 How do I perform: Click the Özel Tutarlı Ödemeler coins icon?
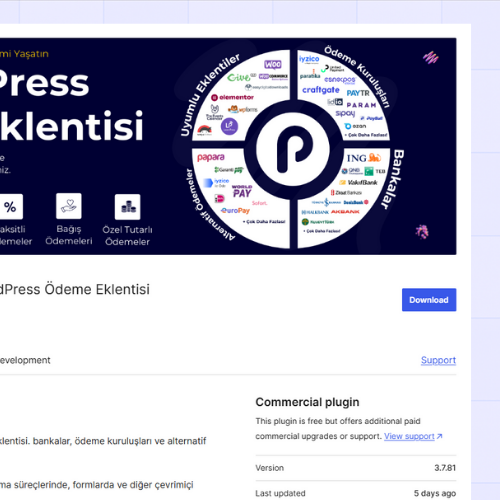[128, 207]
